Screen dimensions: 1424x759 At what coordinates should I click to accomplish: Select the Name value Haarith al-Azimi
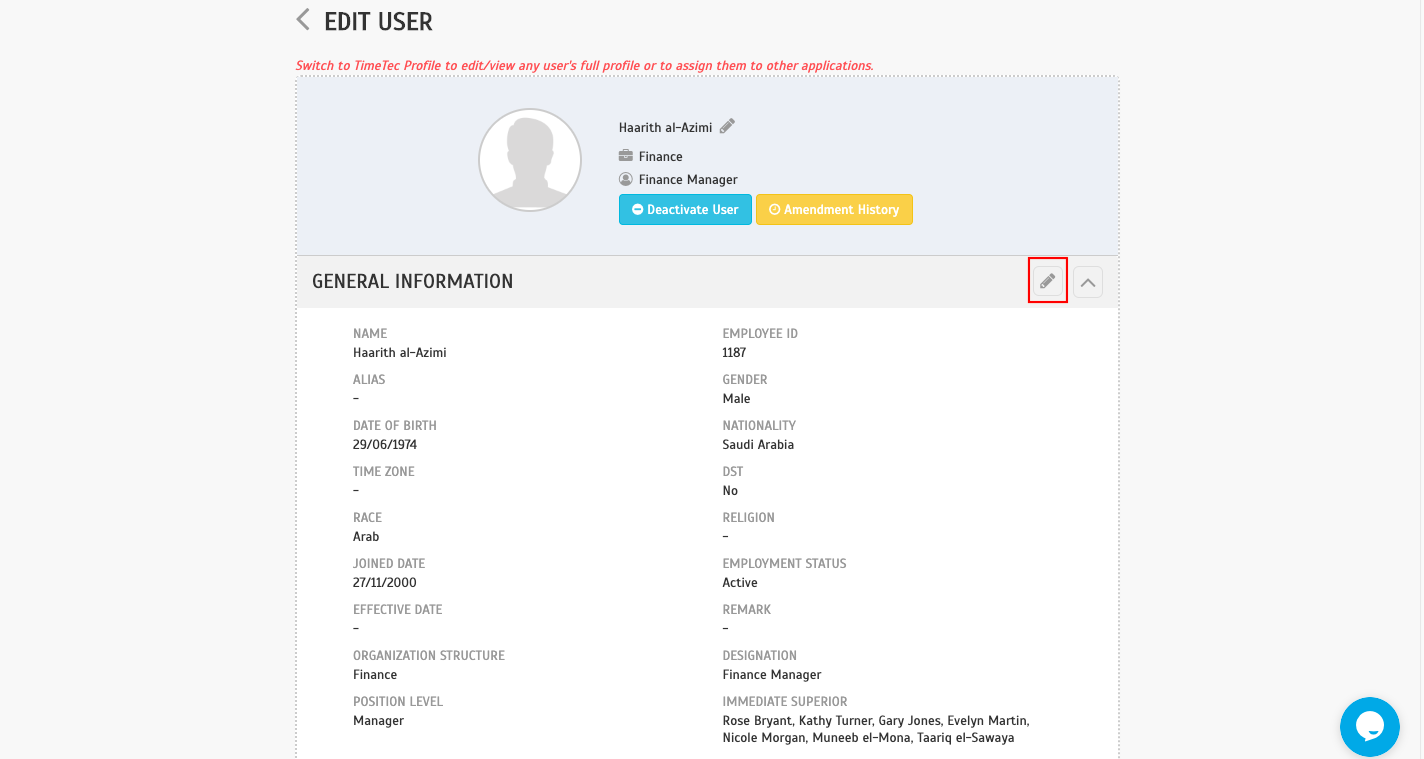[400, 352]
